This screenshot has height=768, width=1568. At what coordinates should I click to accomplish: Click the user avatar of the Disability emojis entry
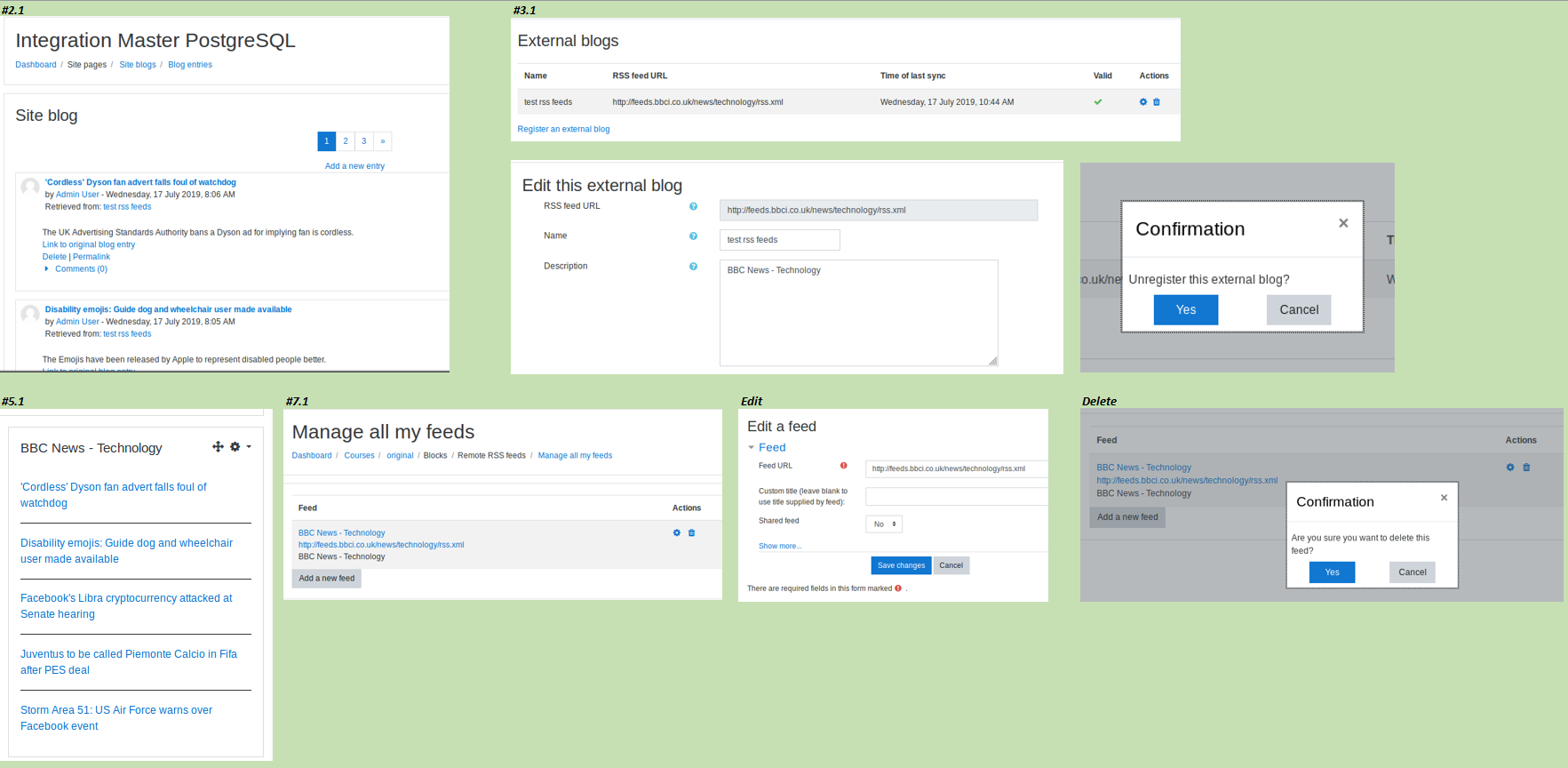click(x=30, y=314)
